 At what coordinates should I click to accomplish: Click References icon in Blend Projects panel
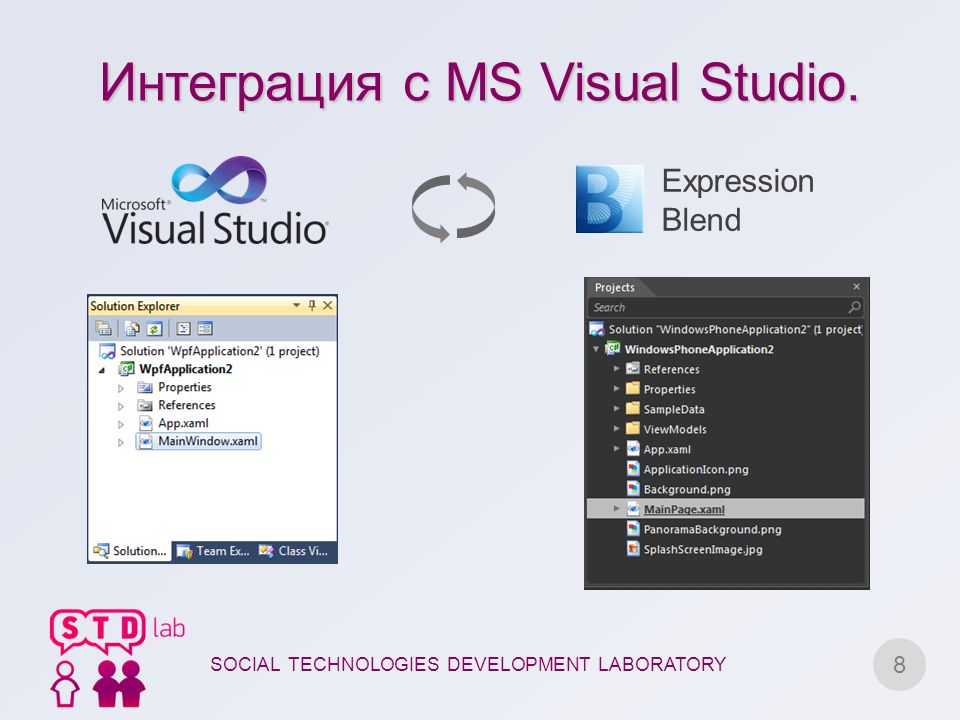[633, 369]
